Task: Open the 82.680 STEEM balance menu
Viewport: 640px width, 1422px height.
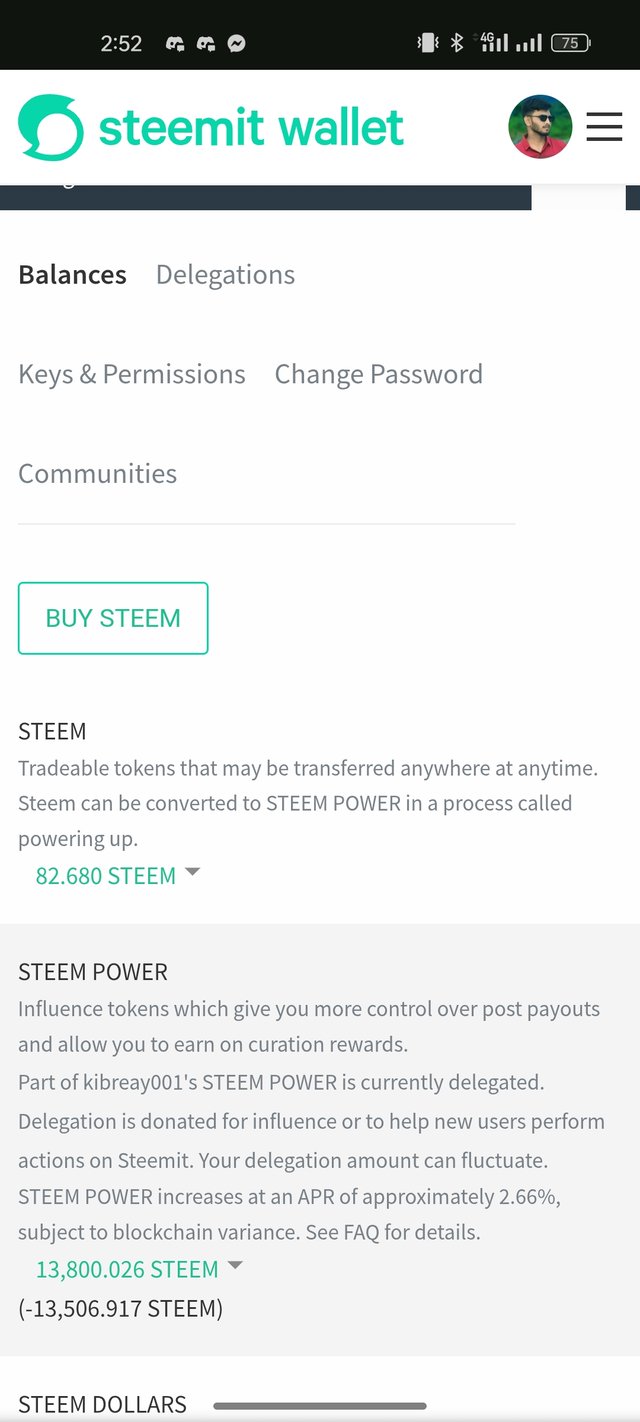Action: click(x=106, y=875)
